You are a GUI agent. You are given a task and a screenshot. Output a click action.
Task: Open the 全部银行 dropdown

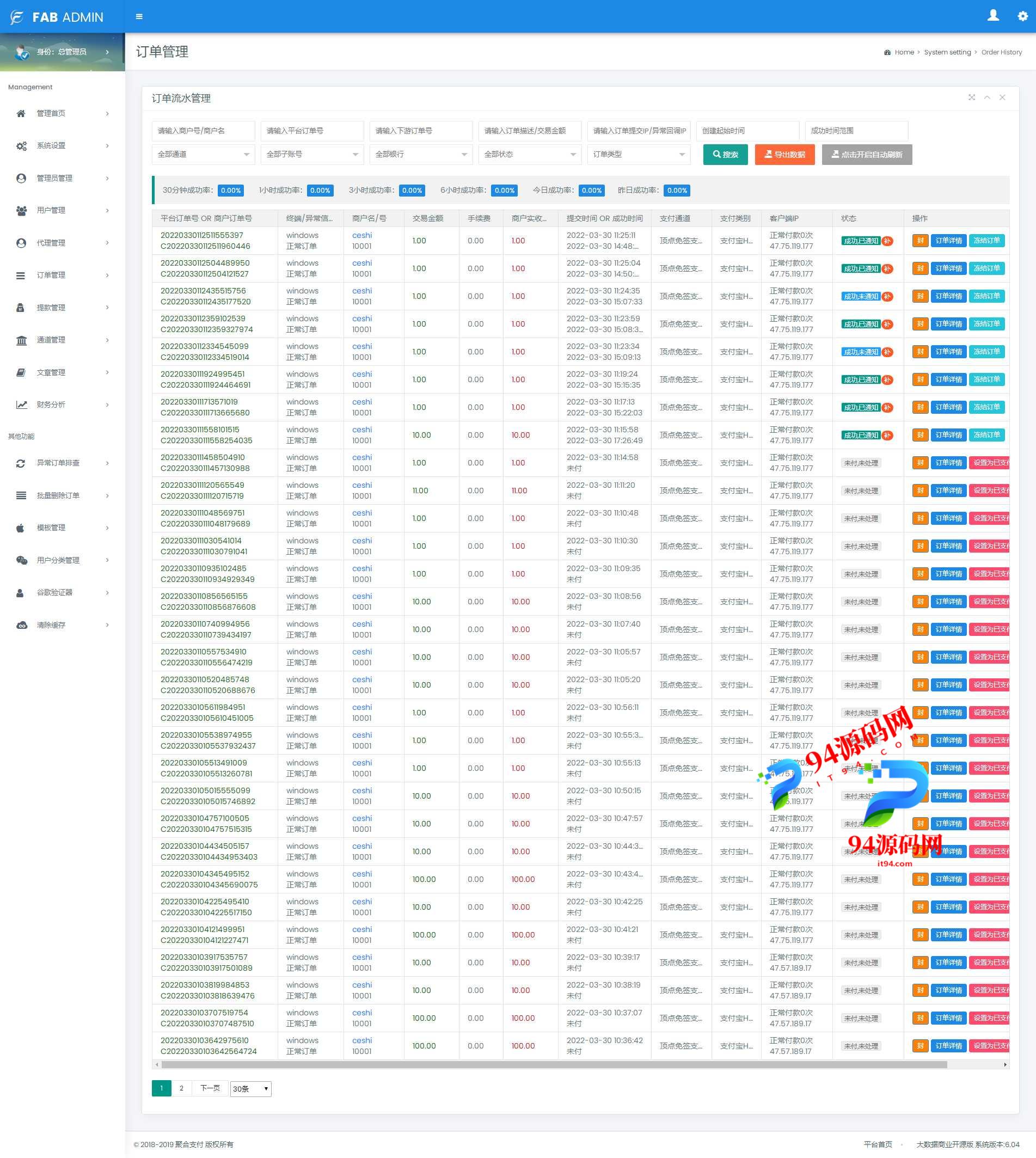click(421, 154)
